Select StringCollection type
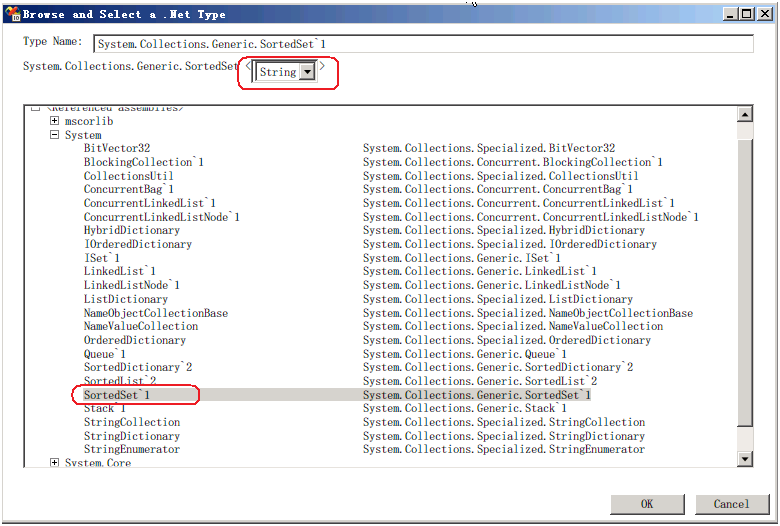780x526 pixels. 132,422
